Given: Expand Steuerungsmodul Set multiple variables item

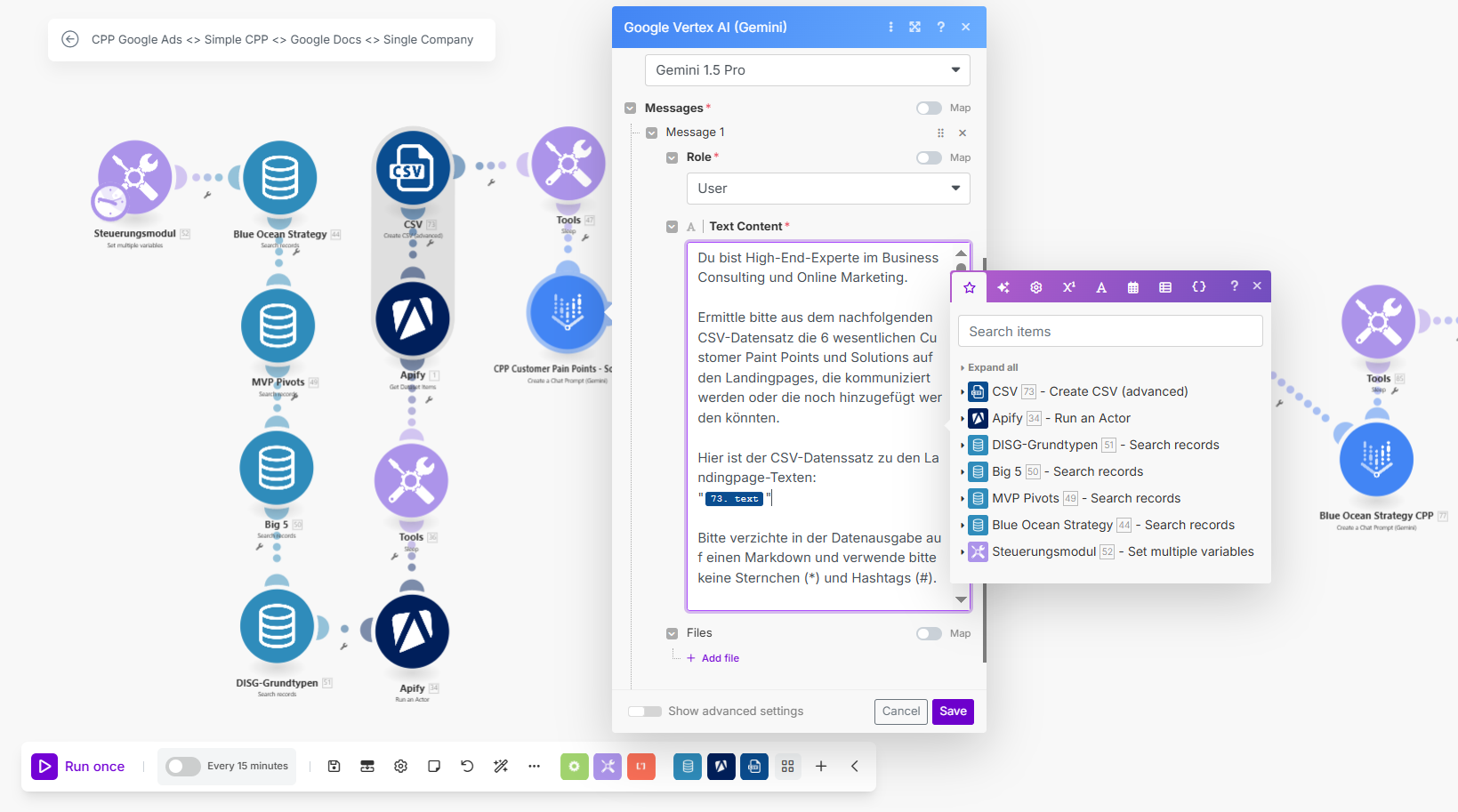Looking at the screenshot, I should 962,551.
